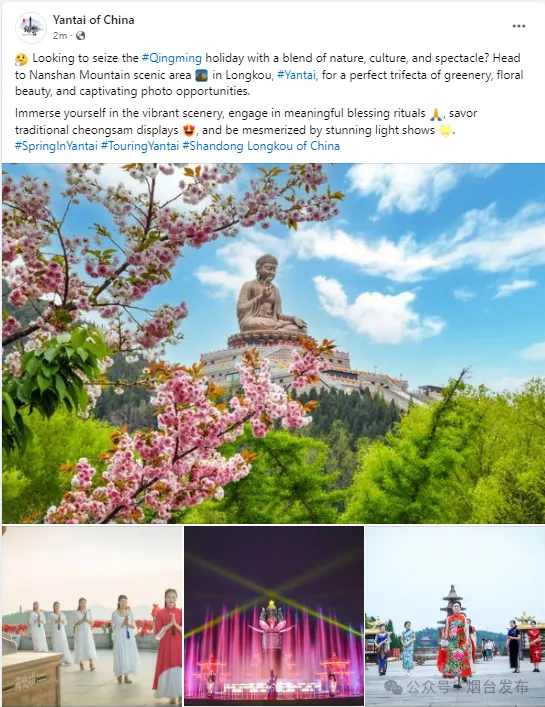Click the public globe privacy icon
This screenshot has width=545, height=707.
[x=81, y=36]
